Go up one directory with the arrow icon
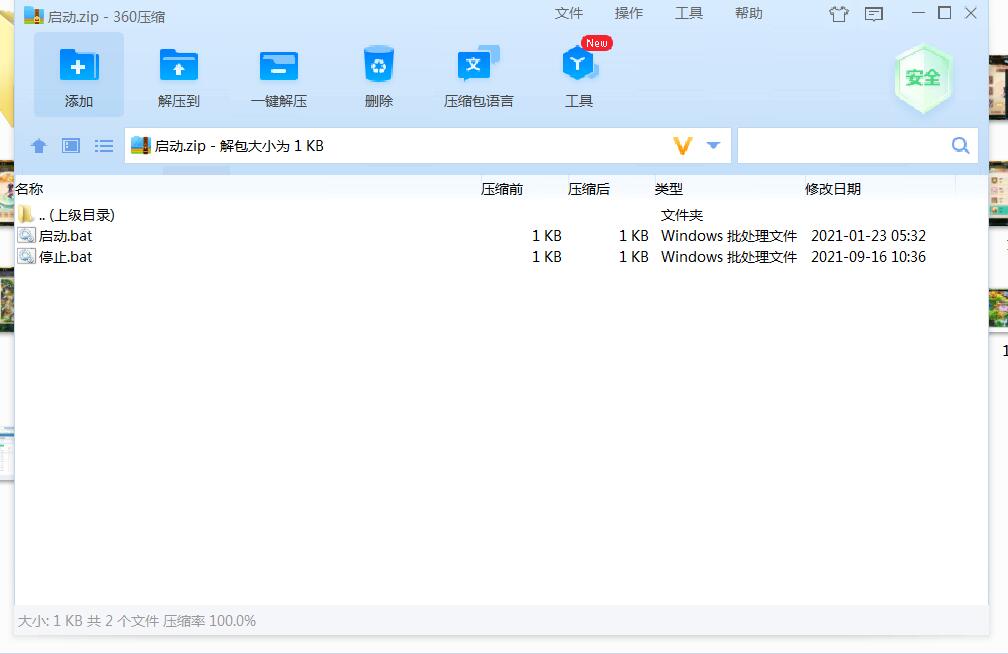1008x654 pixels. coord(39,146)
